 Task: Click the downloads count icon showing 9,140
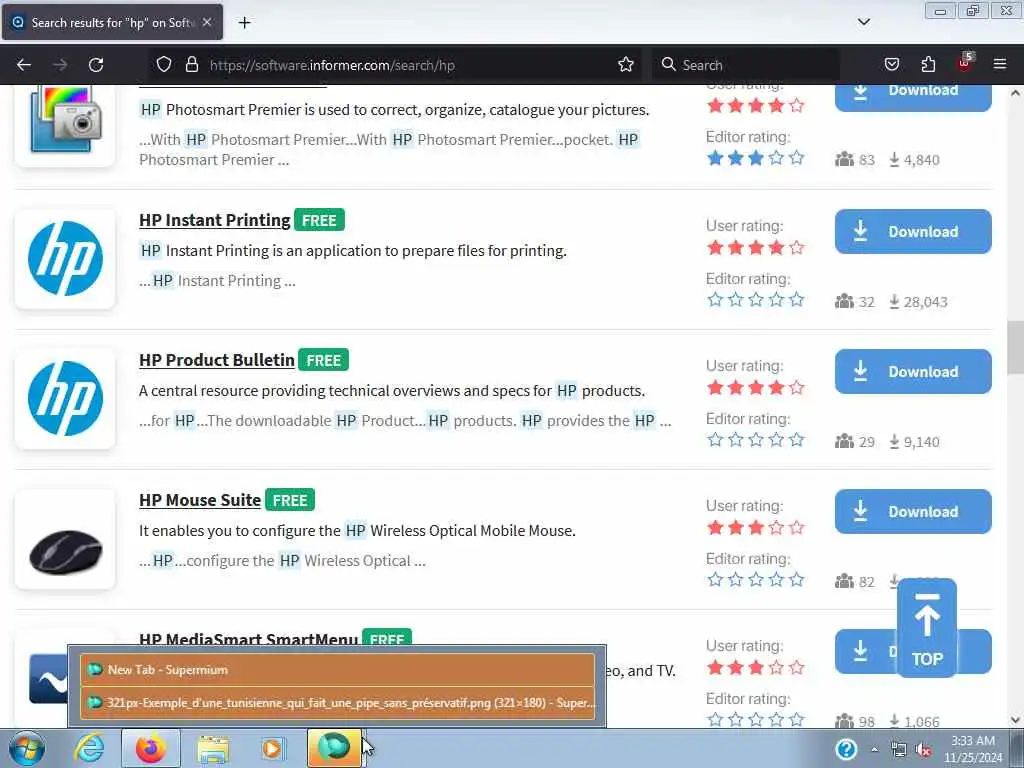(x=894, y=441)
